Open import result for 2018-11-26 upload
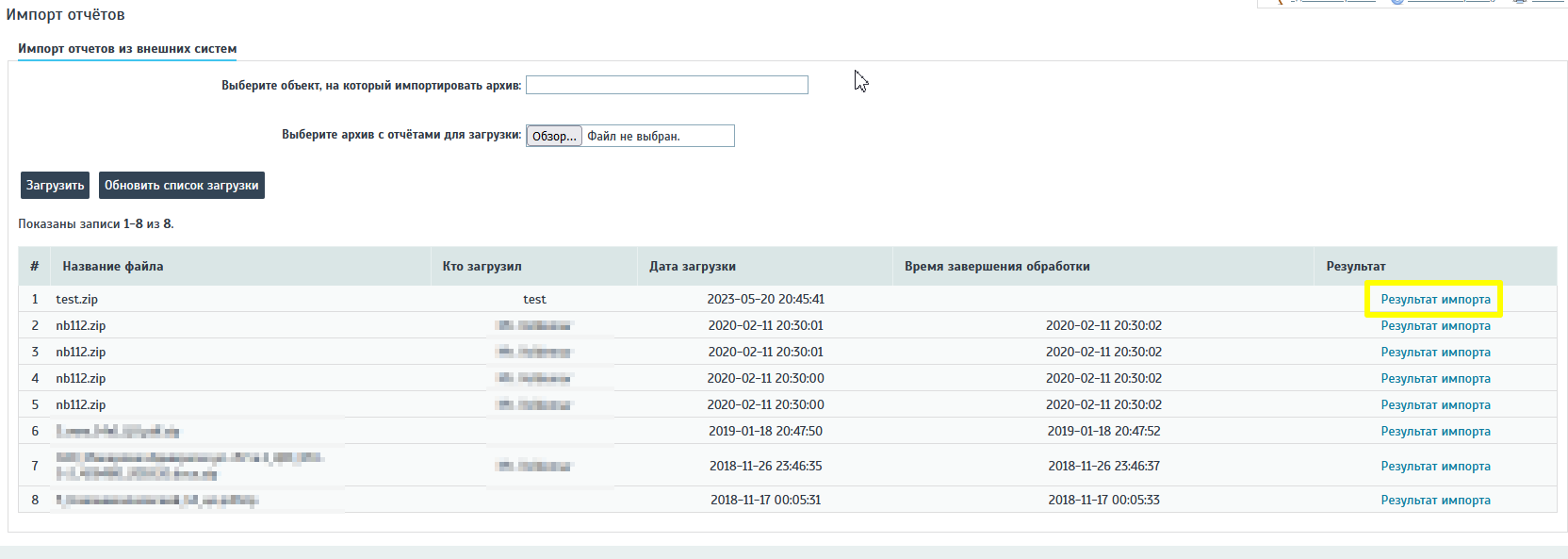This screenshot has height=559, width=1568. [x=1435, y=467]
